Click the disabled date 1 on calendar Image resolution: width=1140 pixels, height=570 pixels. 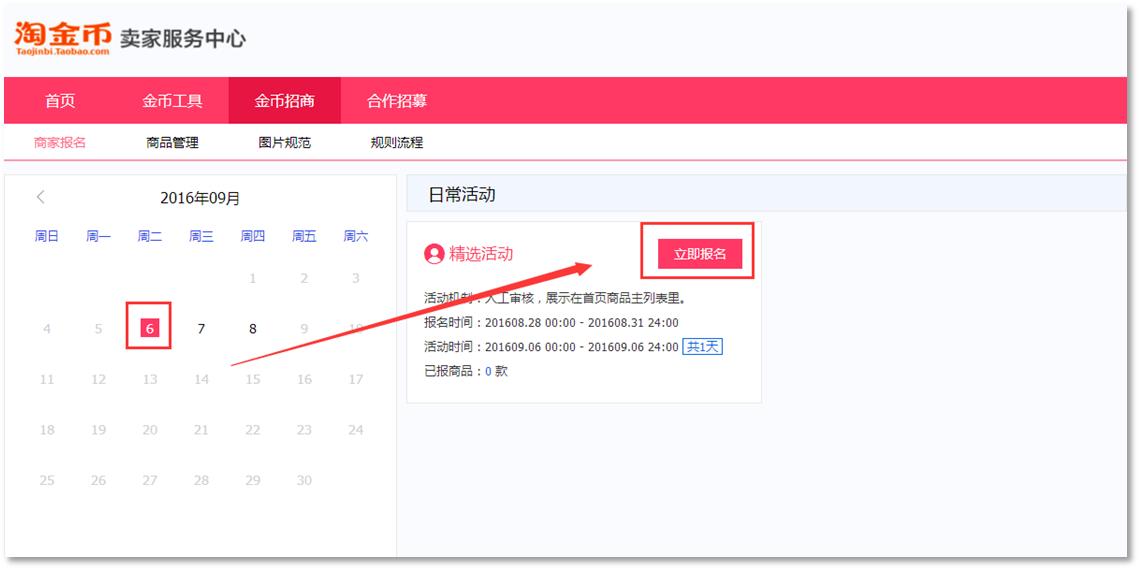click(x=252, y=278)
